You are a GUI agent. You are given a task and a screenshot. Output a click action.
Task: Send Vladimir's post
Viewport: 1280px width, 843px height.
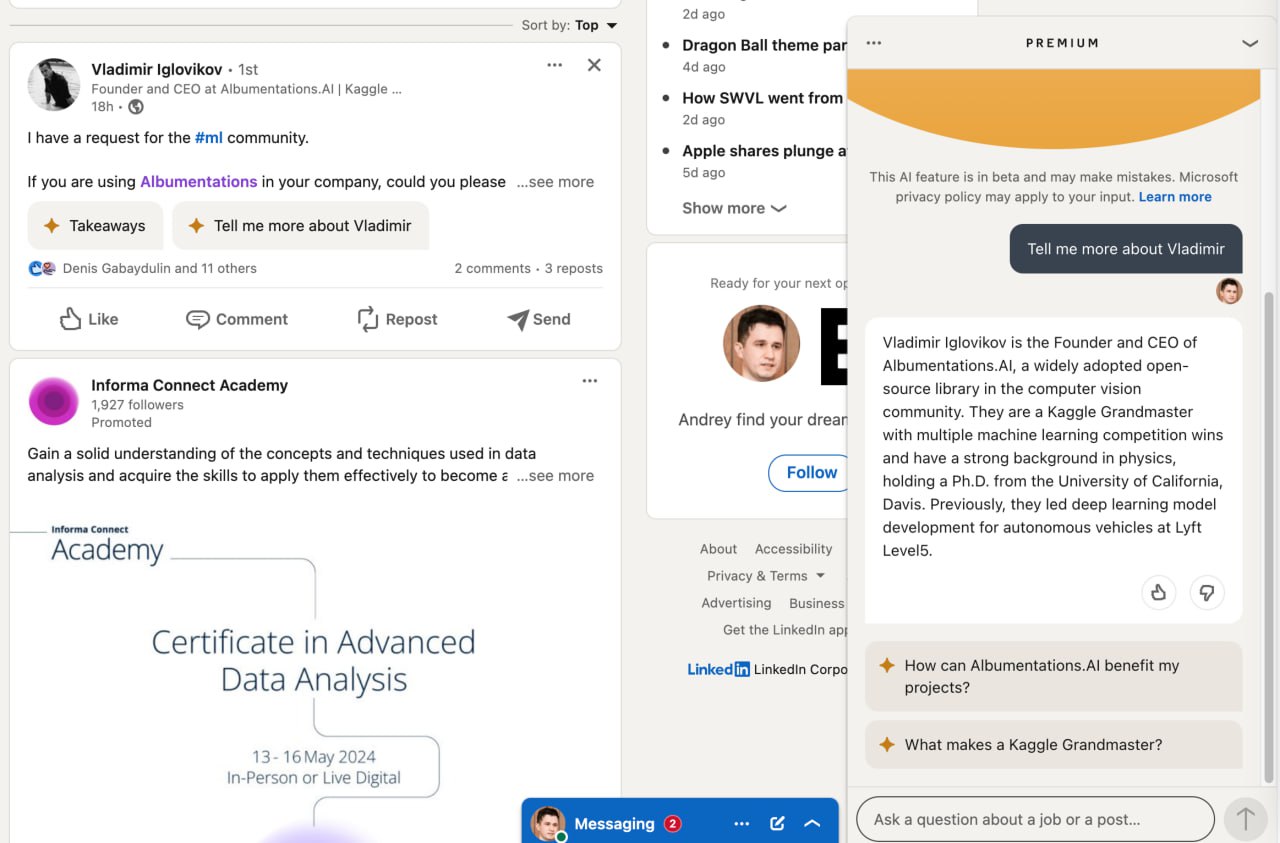[539, 319]
